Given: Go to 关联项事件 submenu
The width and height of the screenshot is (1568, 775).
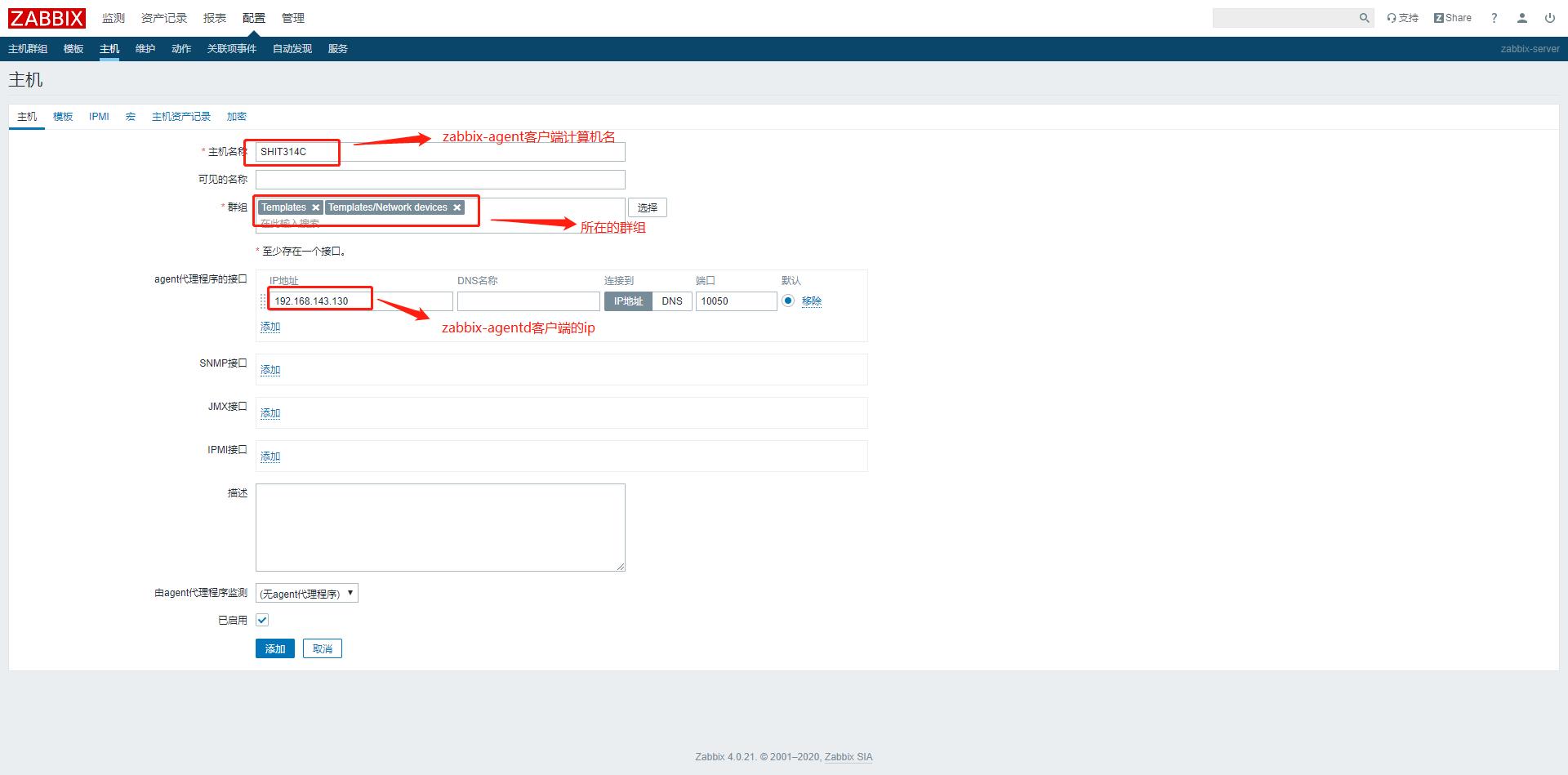Looking at the screenshot, I should coord(232,49).
